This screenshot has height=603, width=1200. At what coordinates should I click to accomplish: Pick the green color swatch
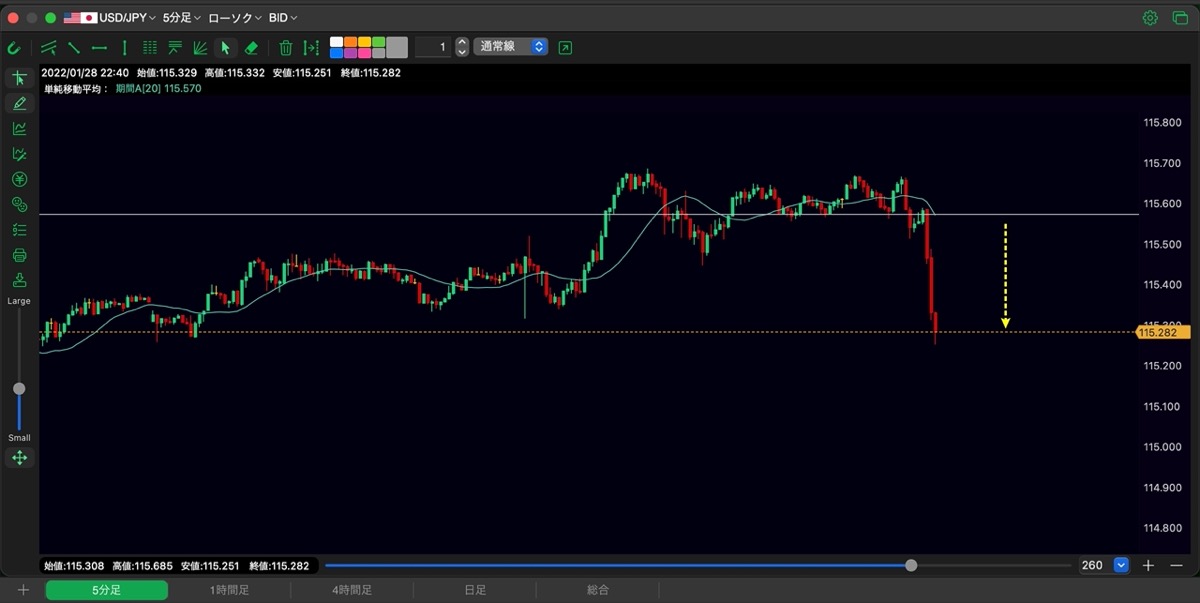378,42
